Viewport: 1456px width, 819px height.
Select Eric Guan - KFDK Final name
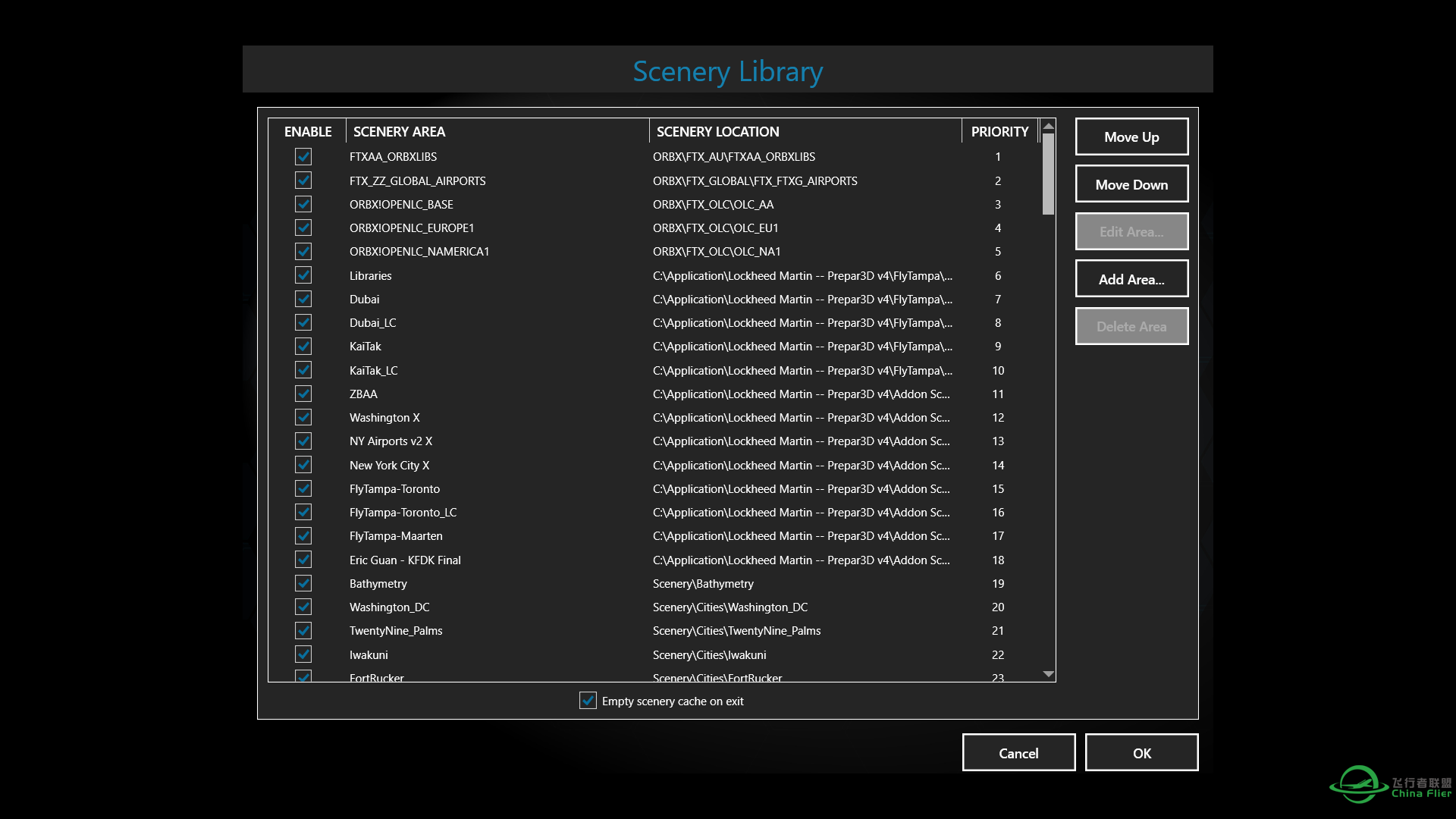(405, 560)
